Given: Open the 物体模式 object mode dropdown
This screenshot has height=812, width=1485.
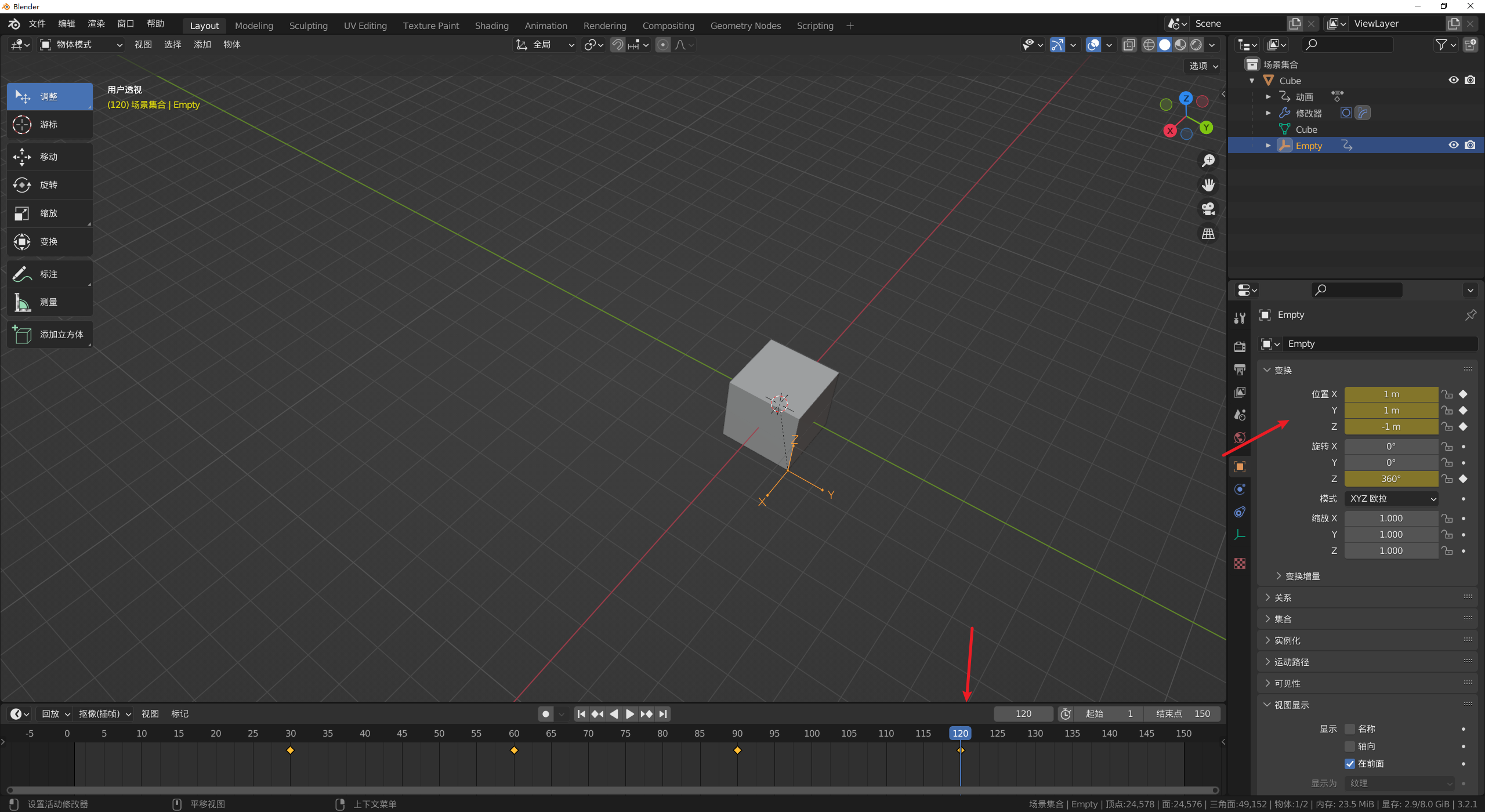Looking at the screenshot, I should point(81,45).
